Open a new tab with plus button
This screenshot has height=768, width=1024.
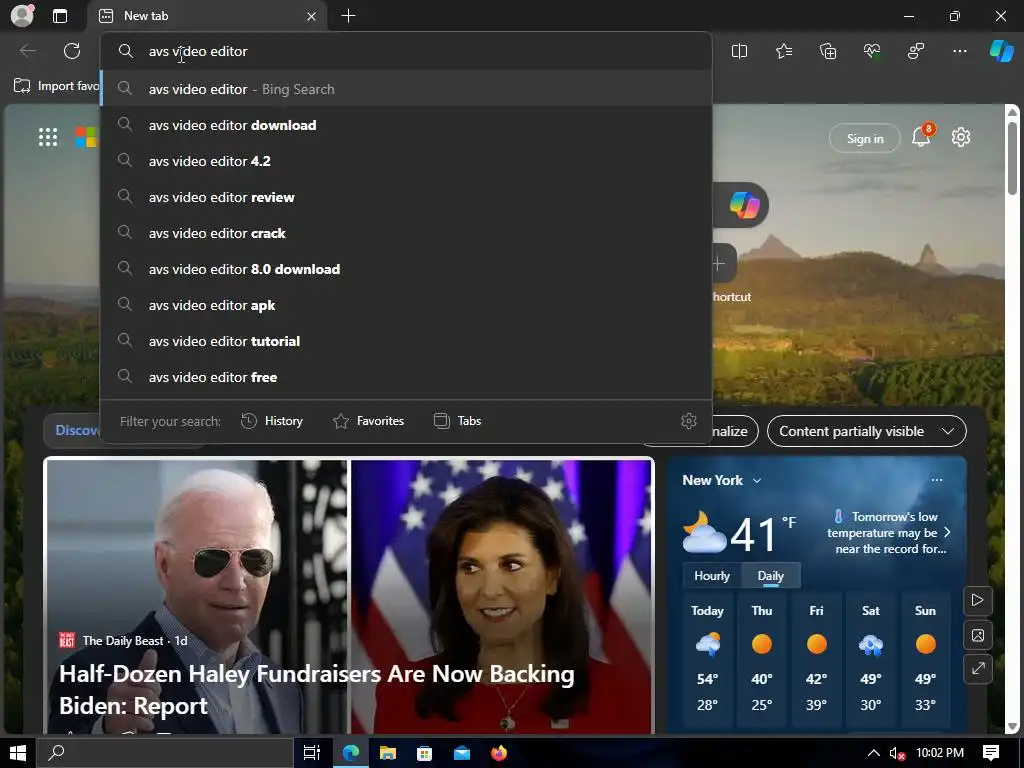click(x=349, y=16)
